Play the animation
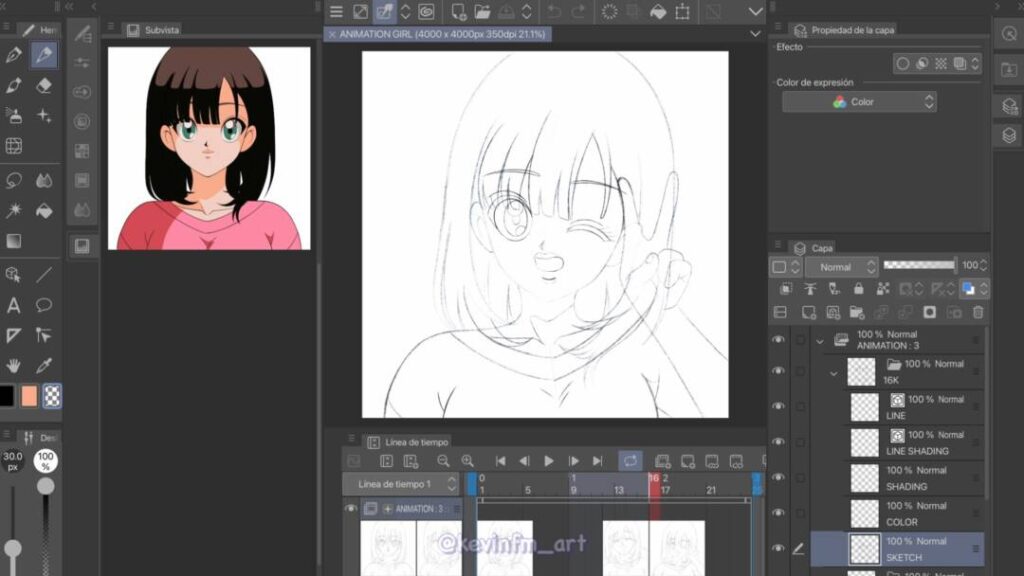The width and height of the screenshot is (1024, 576). 549,461
